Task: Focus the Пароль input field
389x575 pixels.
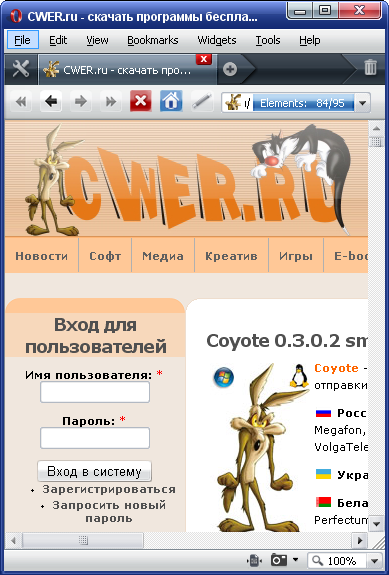Action: click(x=95, y=438)
